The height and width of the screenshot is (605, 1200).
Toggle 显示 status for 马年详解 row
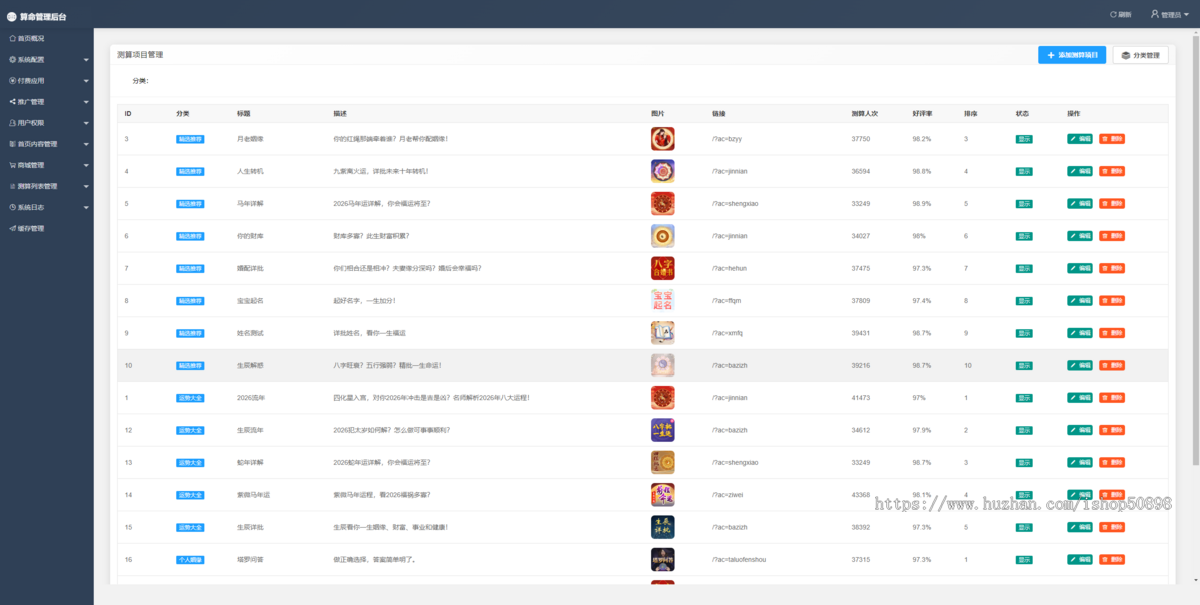[x=1024, y=204]
